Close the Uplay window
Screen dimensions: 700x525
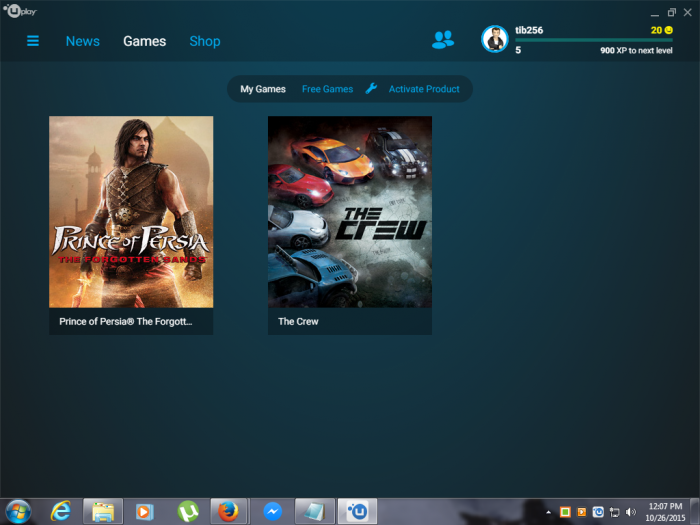(688, 12)
